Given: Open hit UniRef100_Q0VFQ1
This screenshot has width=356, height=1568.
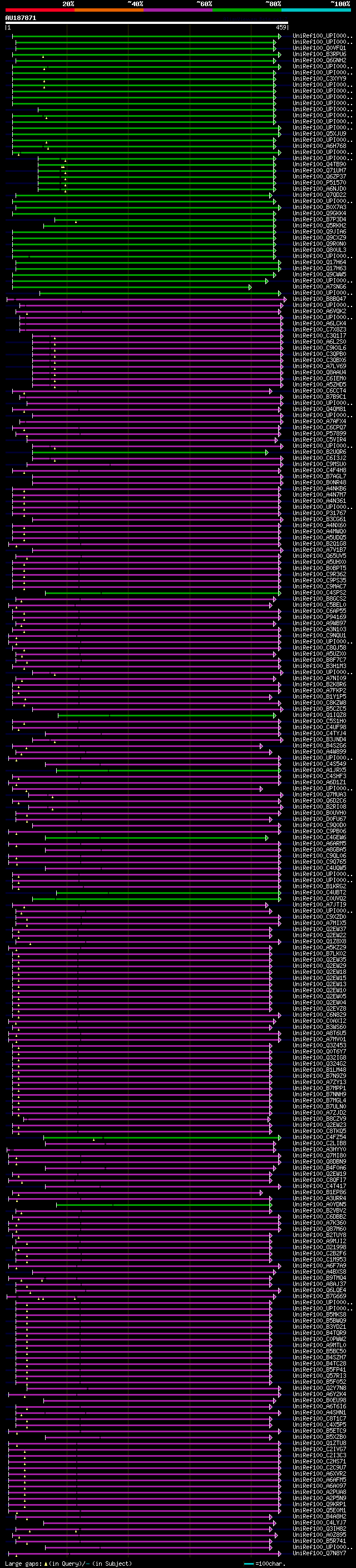Looking at the screenshot, I should tap(319, 48).
